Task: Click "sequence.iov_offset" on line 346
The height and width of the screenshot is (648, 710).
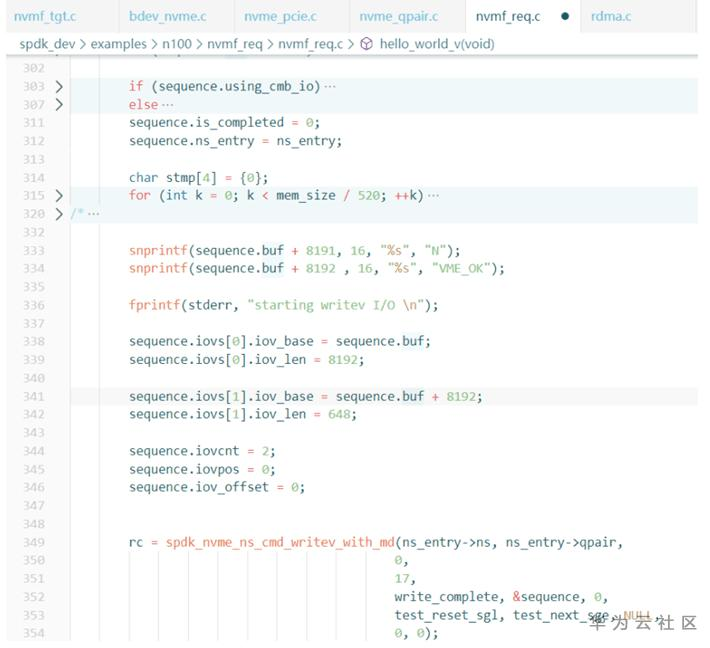Action: (199, 487)
